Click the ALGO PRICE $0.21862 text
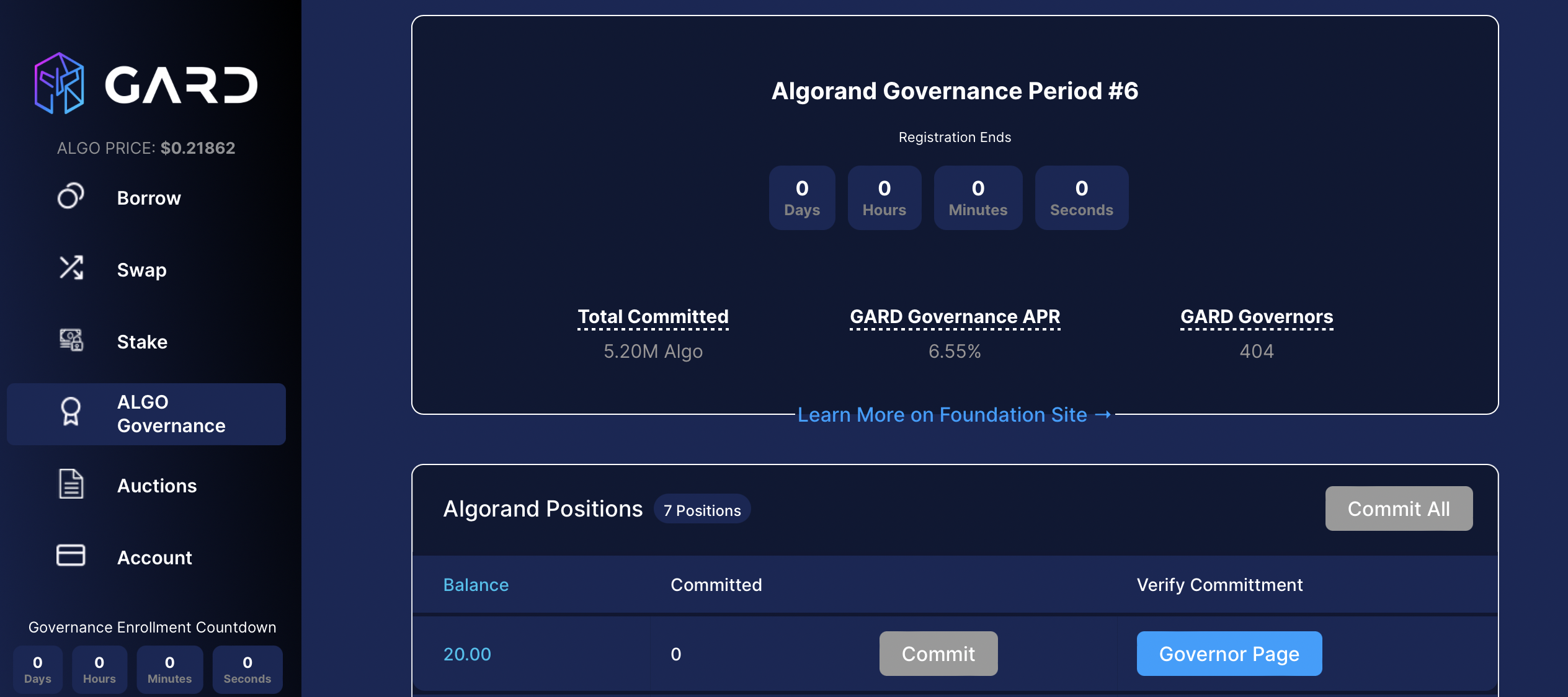 (146, 148)
